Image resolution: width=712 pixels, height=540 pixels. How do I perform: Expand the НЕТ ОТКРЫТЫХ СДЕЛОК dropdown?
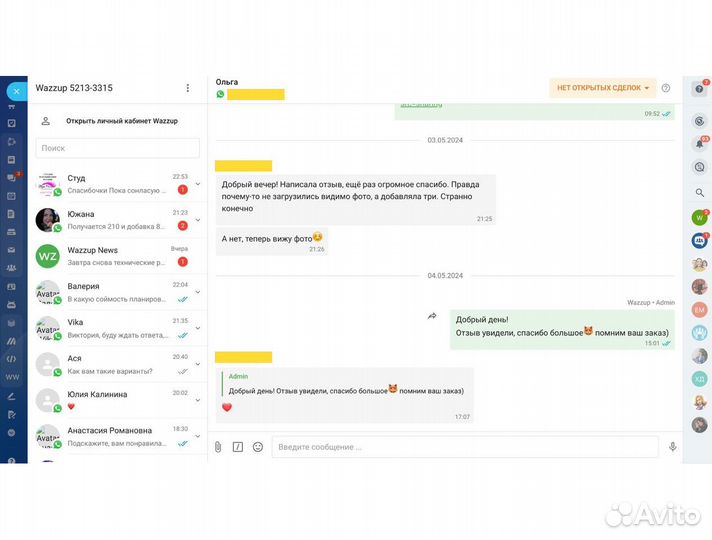click(x=603, y=88)
